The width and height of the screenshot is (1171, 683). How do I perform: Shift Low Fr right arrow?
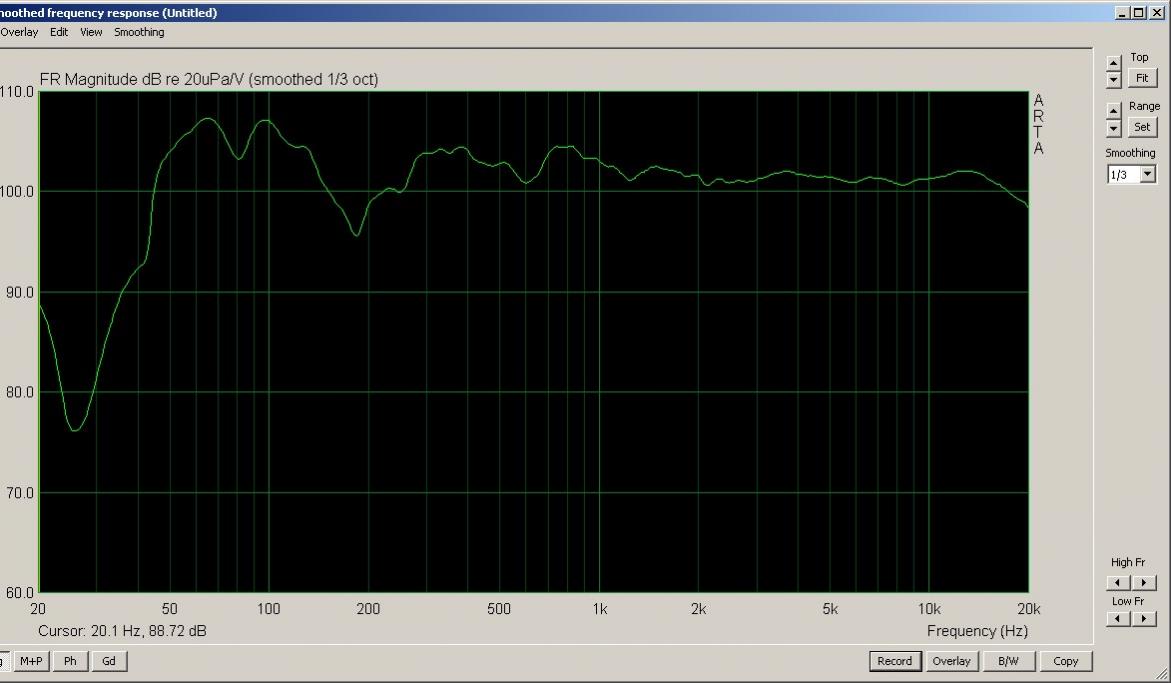point(1144,618)
